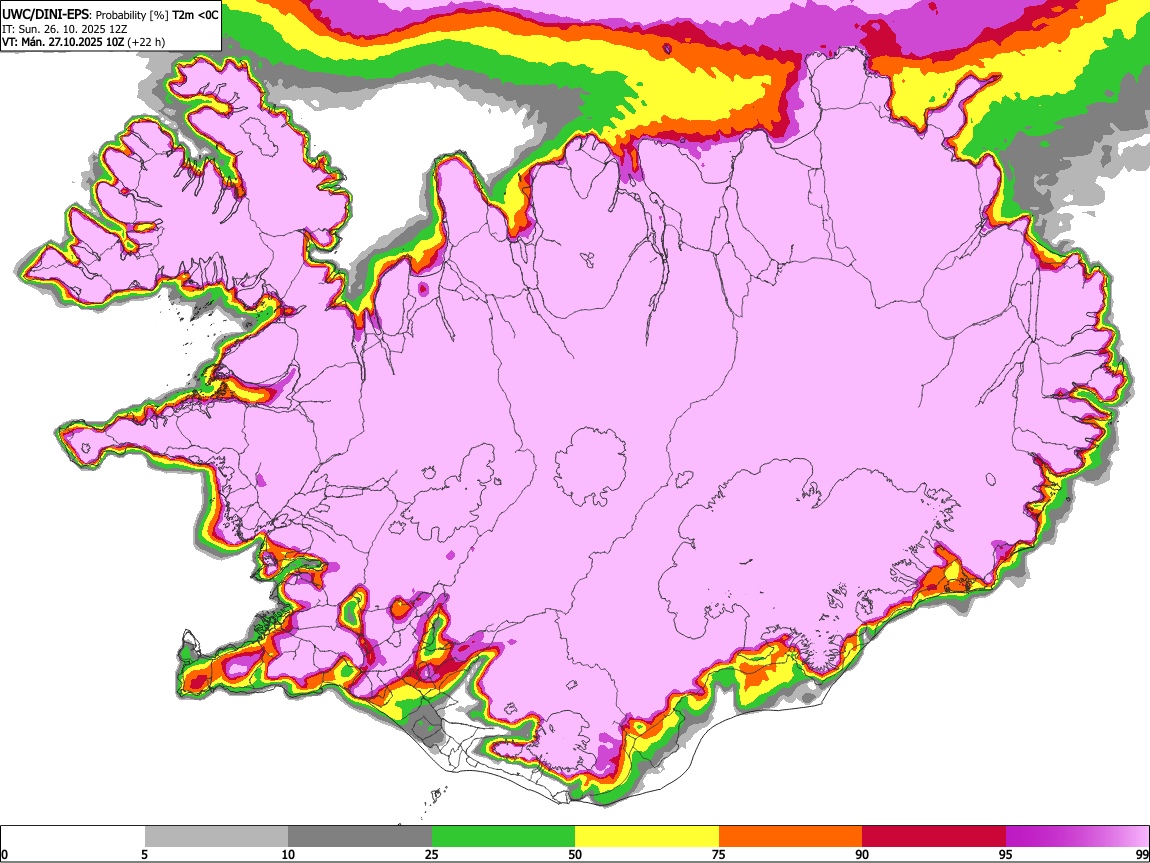This screenshot has width=1150, height=863.
Task: Click the legend label '99'
Action: (1141, 855)
